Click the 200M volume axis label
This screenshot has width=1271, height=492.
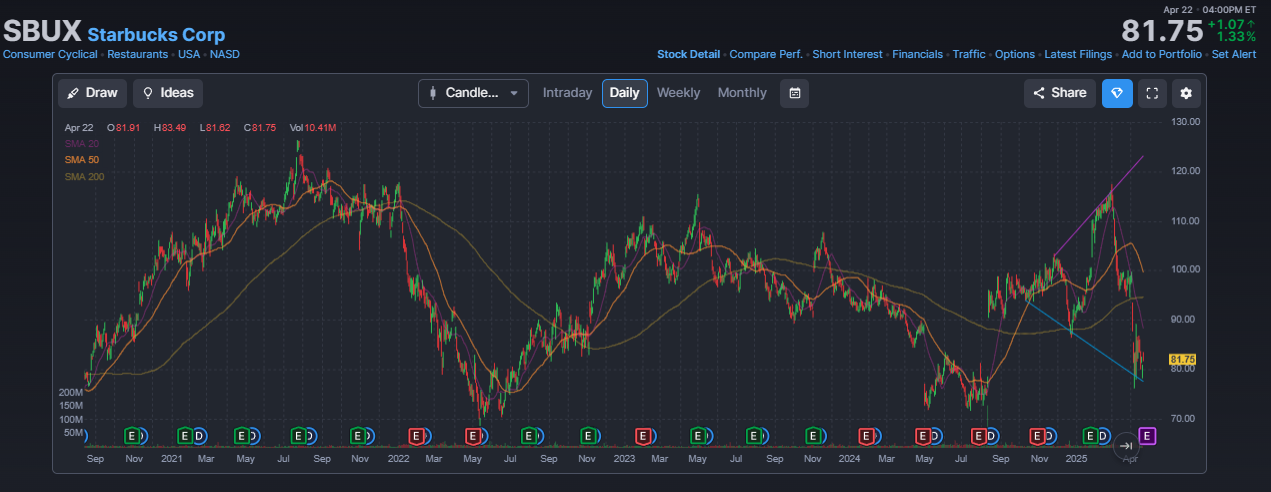coord(71,393)
